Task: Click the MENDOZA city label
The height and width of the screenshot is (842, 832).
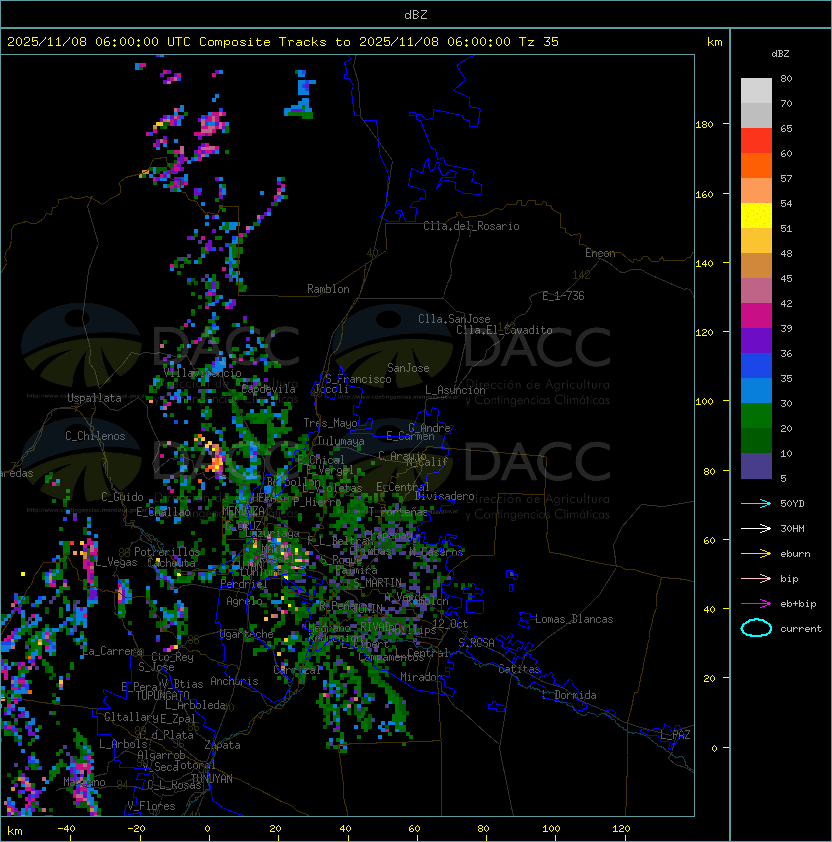Action: [x=243, y=510]
